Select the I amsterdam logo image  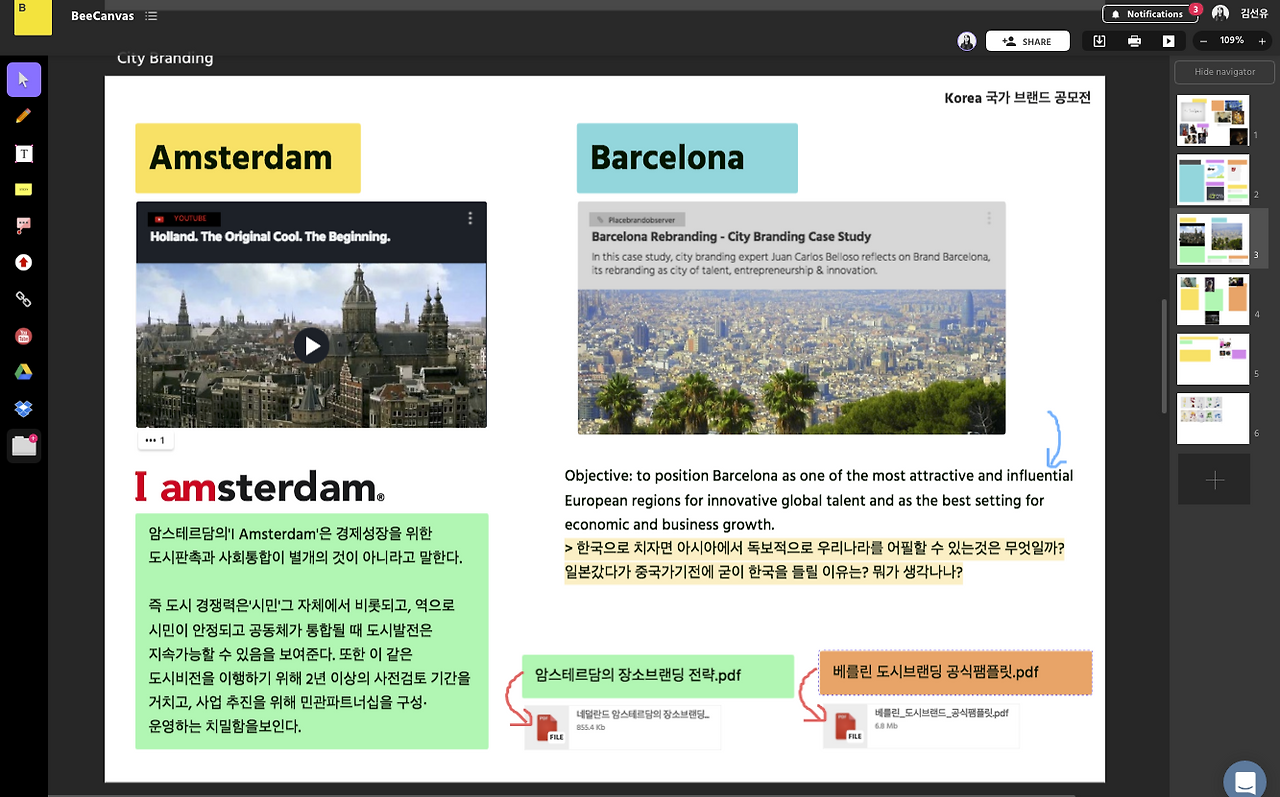[x=260, y=487]
